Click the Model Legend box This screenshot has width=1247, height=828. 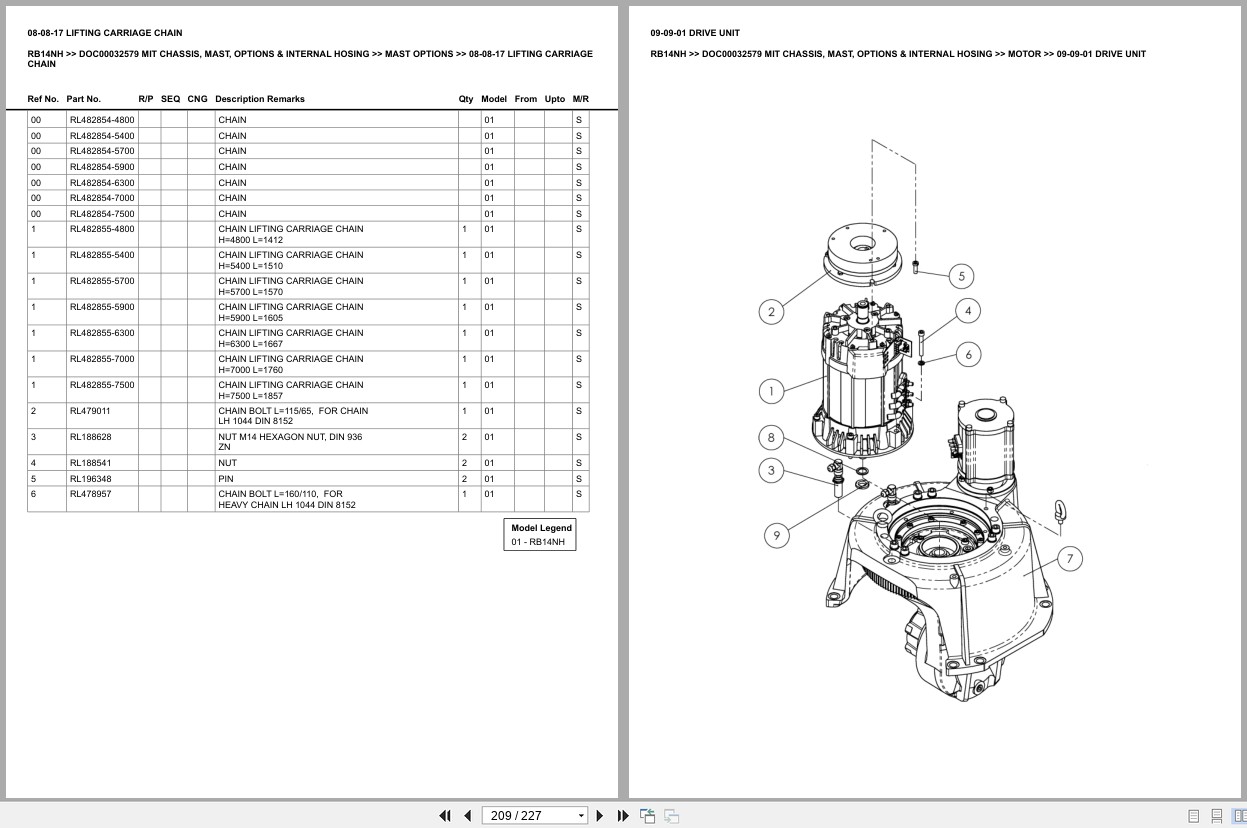pos(540,534)
